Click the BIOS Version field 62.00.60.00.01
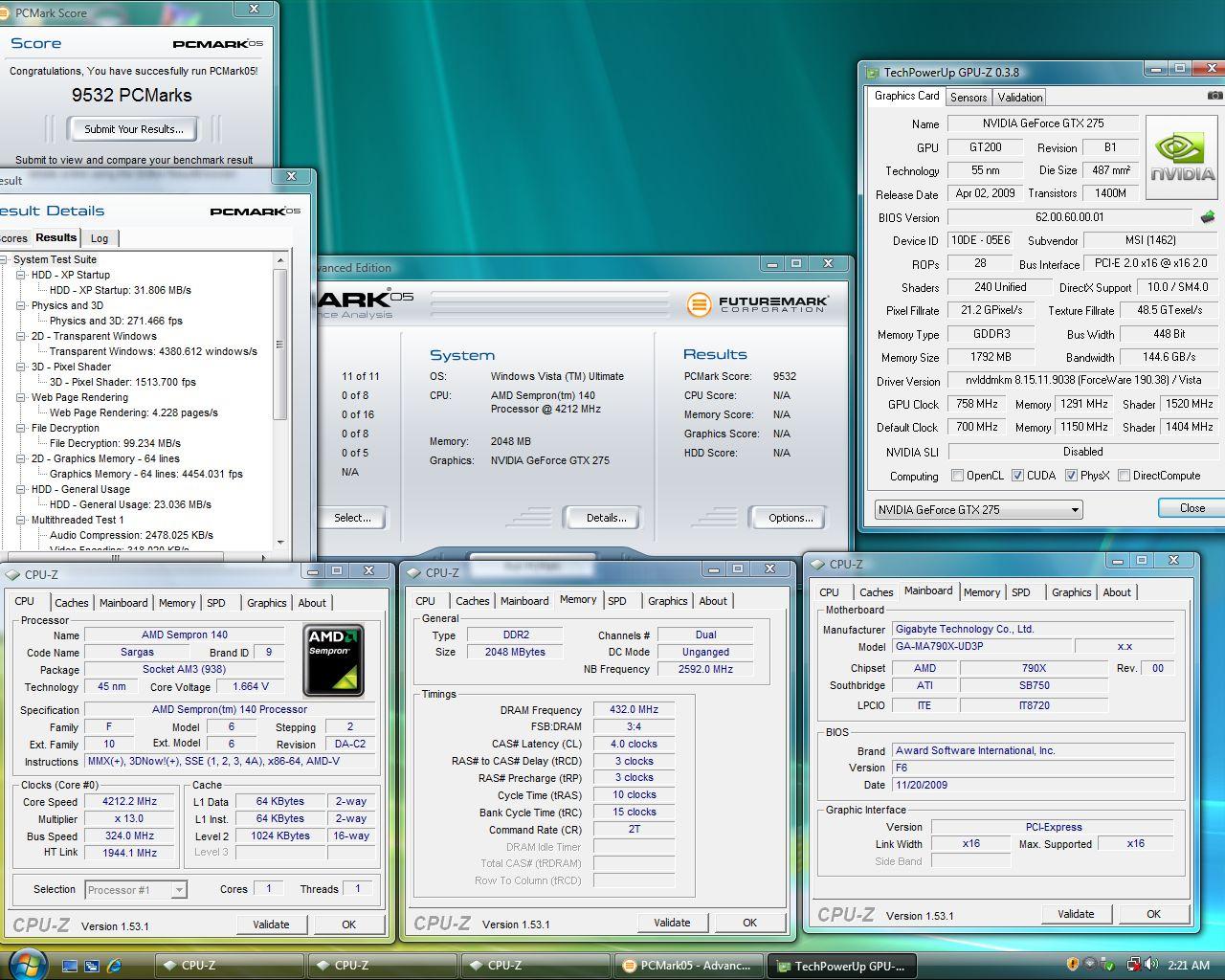This screenshot has width=1225, height=980. tap(1069, 217)
